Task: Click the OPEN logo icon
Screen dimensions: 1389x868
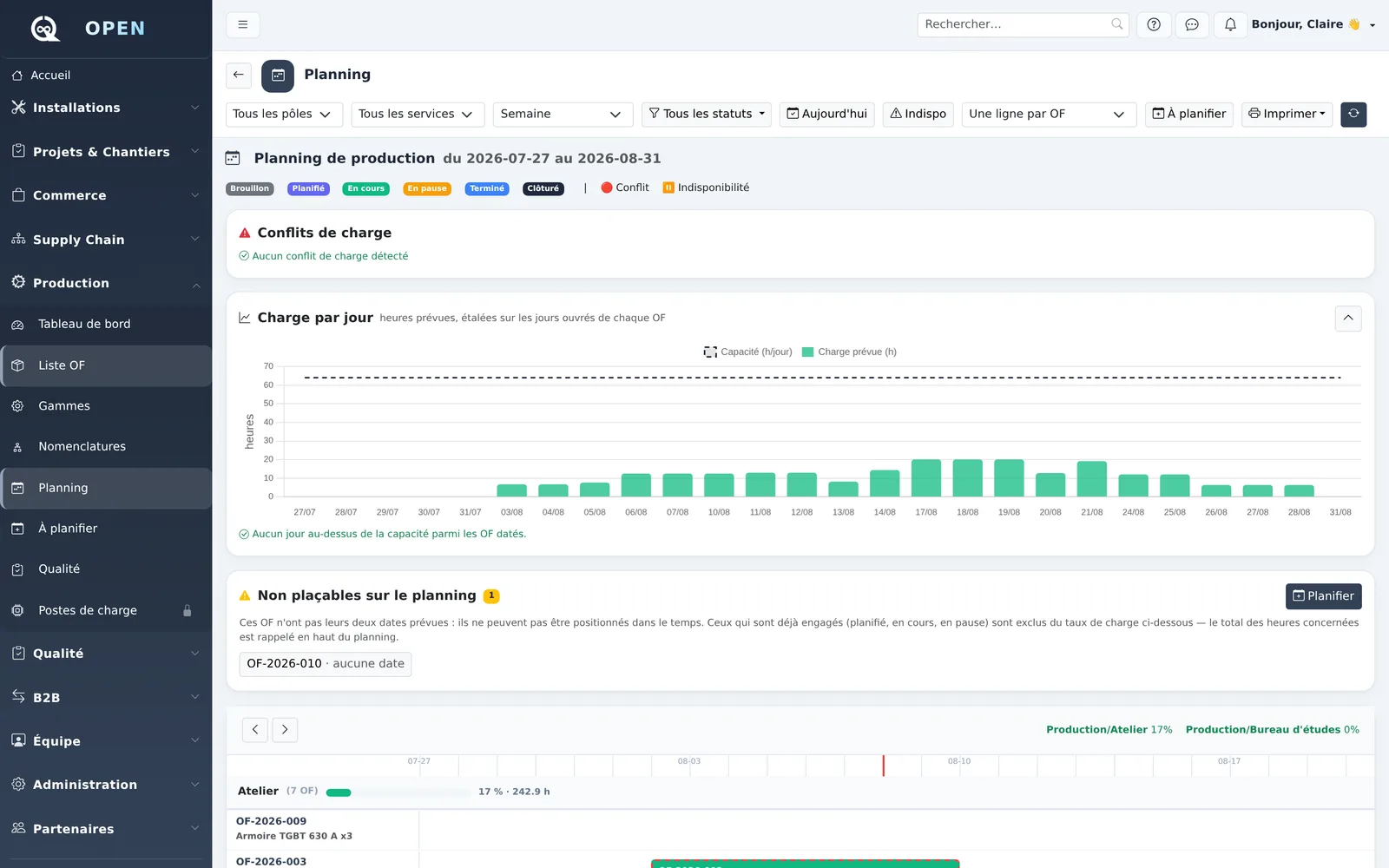Action: (45, 28)
